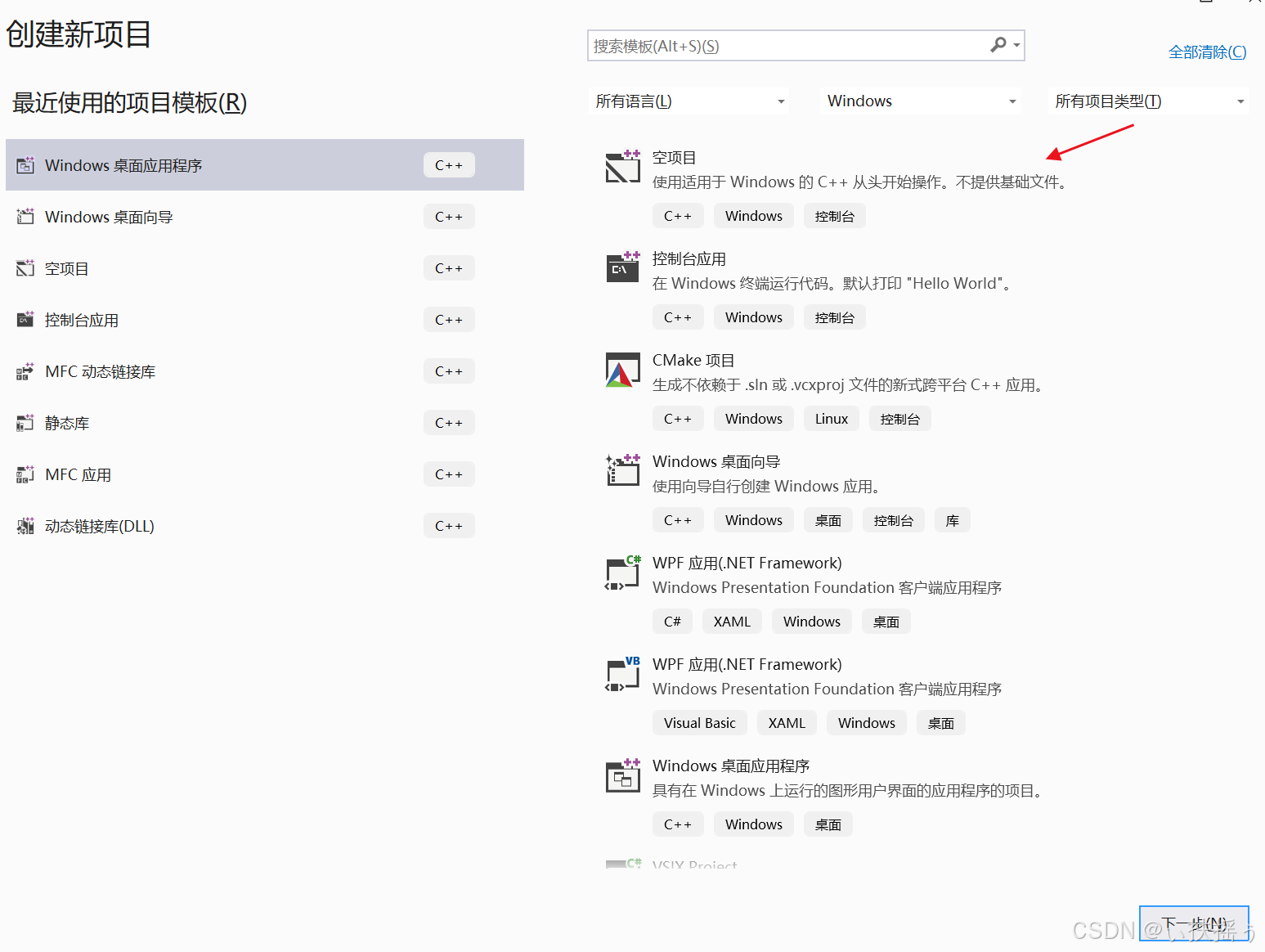Select the VB WPF 应用 icon

[x=622, y=674]
